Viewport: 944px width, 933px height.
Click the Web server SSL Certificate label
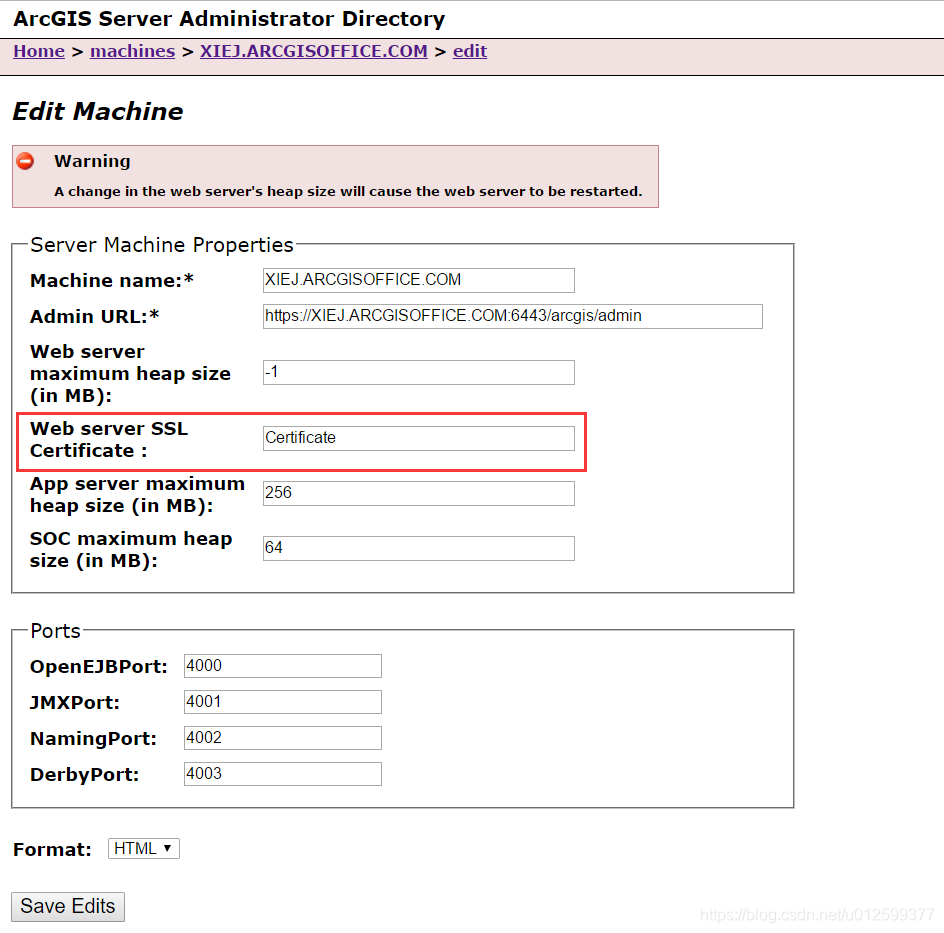(109, 439)
